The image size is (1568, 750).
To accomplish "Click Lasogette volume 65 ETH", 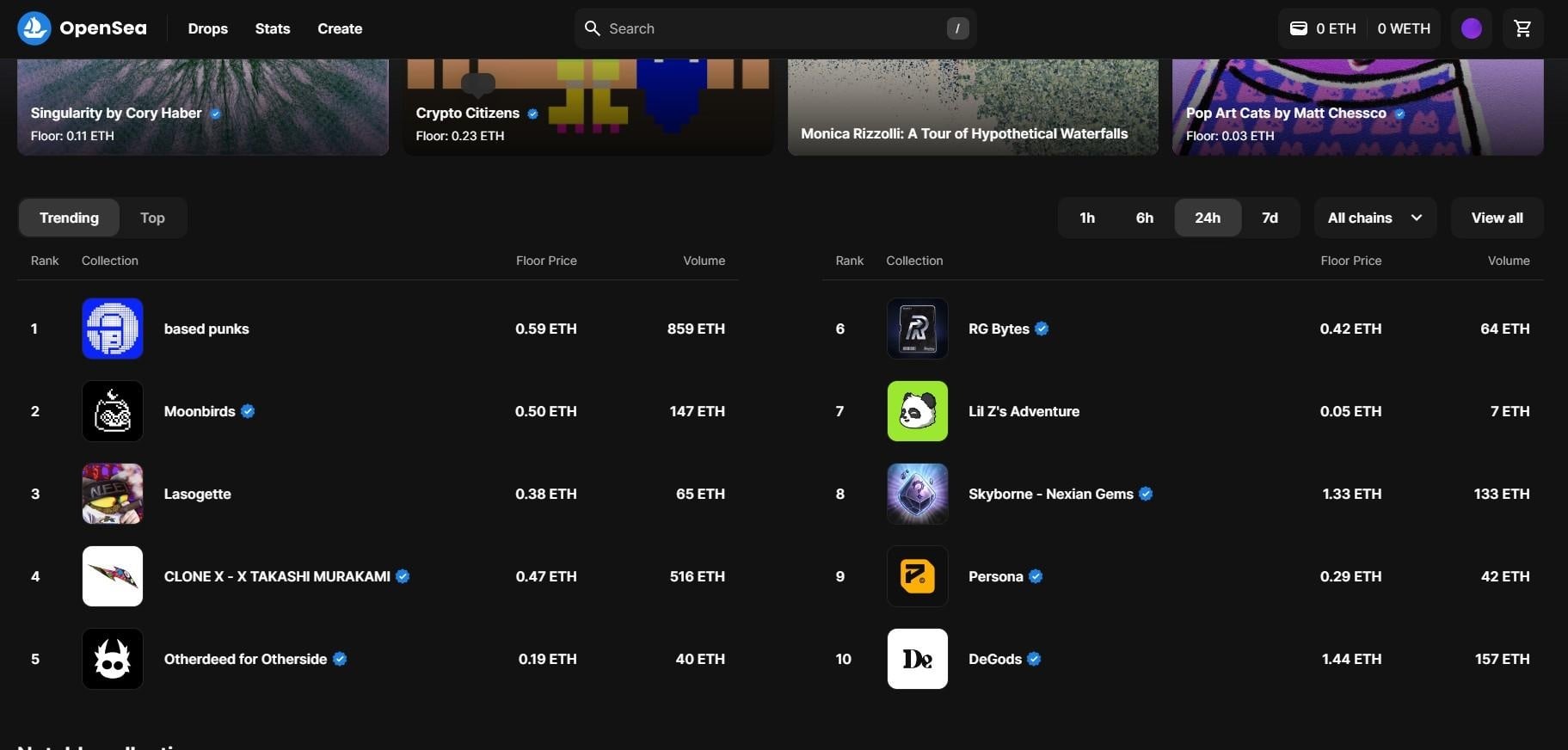I will click(x=700, y=494).
